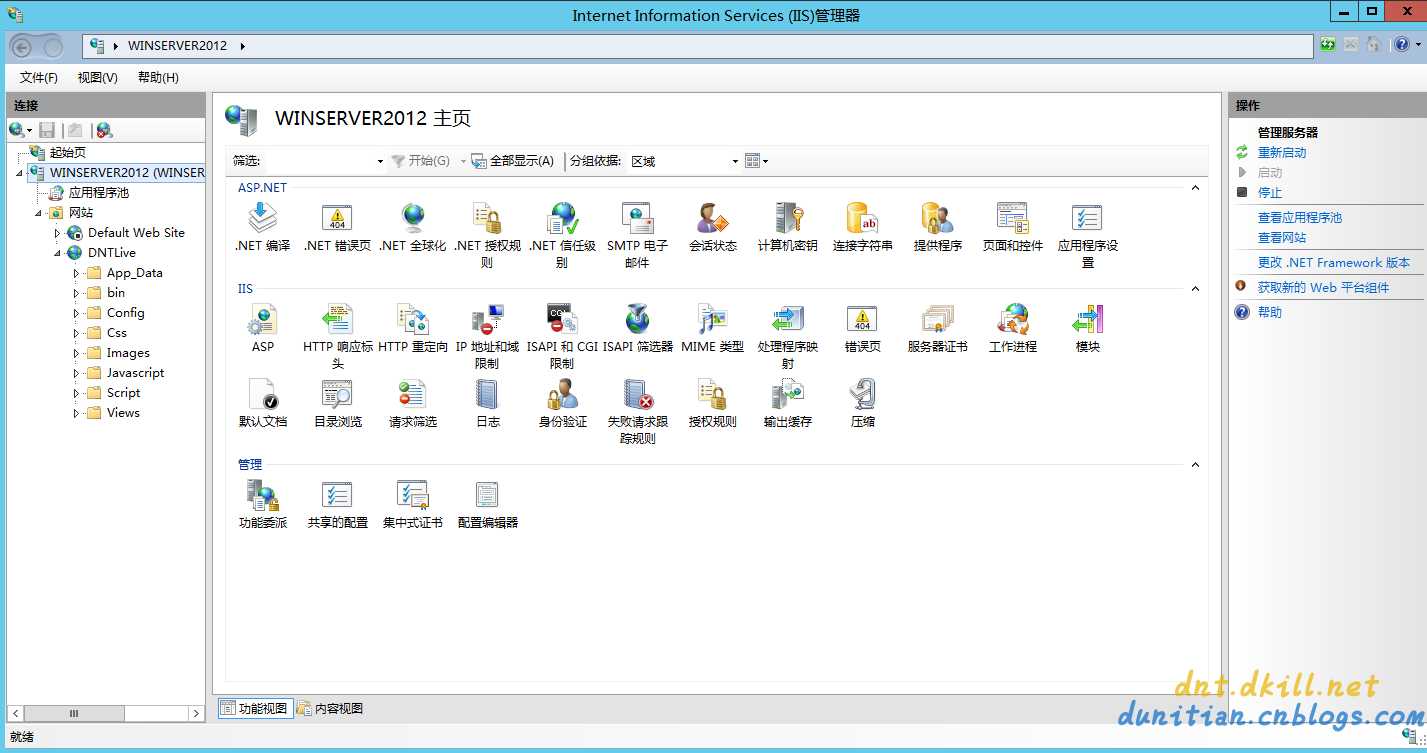
Task: Select the 起始页 tree item
Action: tap(67, 153)
